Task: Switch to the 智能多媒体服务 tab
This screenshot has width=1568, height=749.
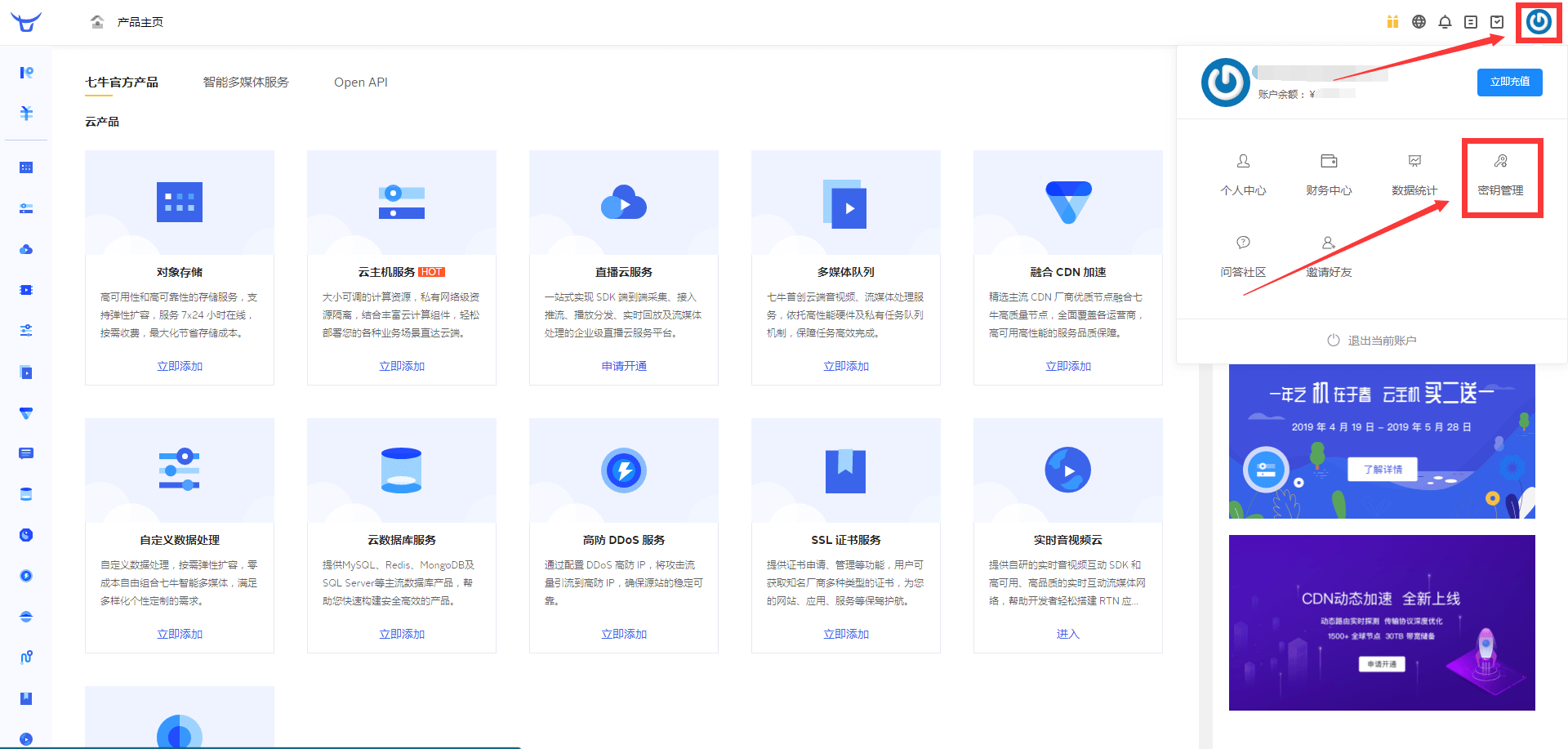Action: click(246, 82)
